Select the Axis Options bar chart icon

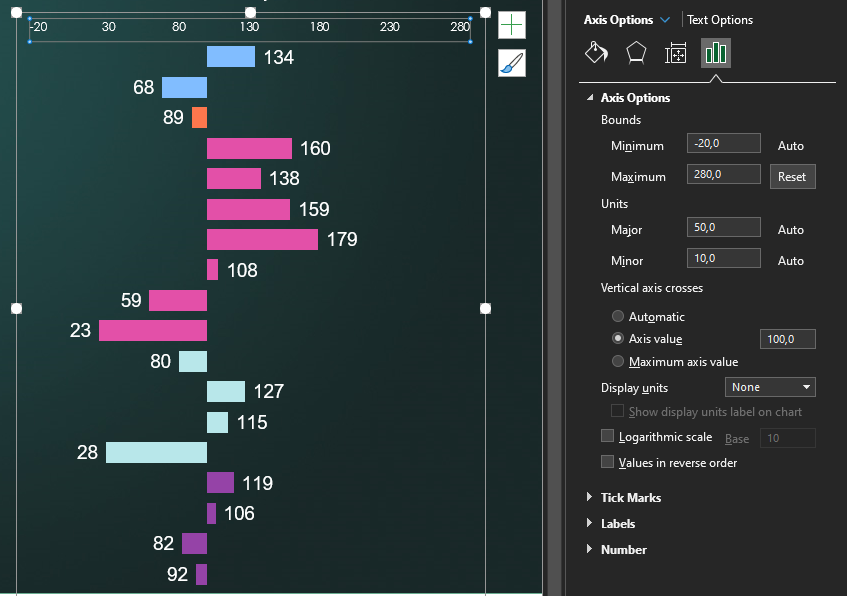pyautogui.click(x=716, y=53)
